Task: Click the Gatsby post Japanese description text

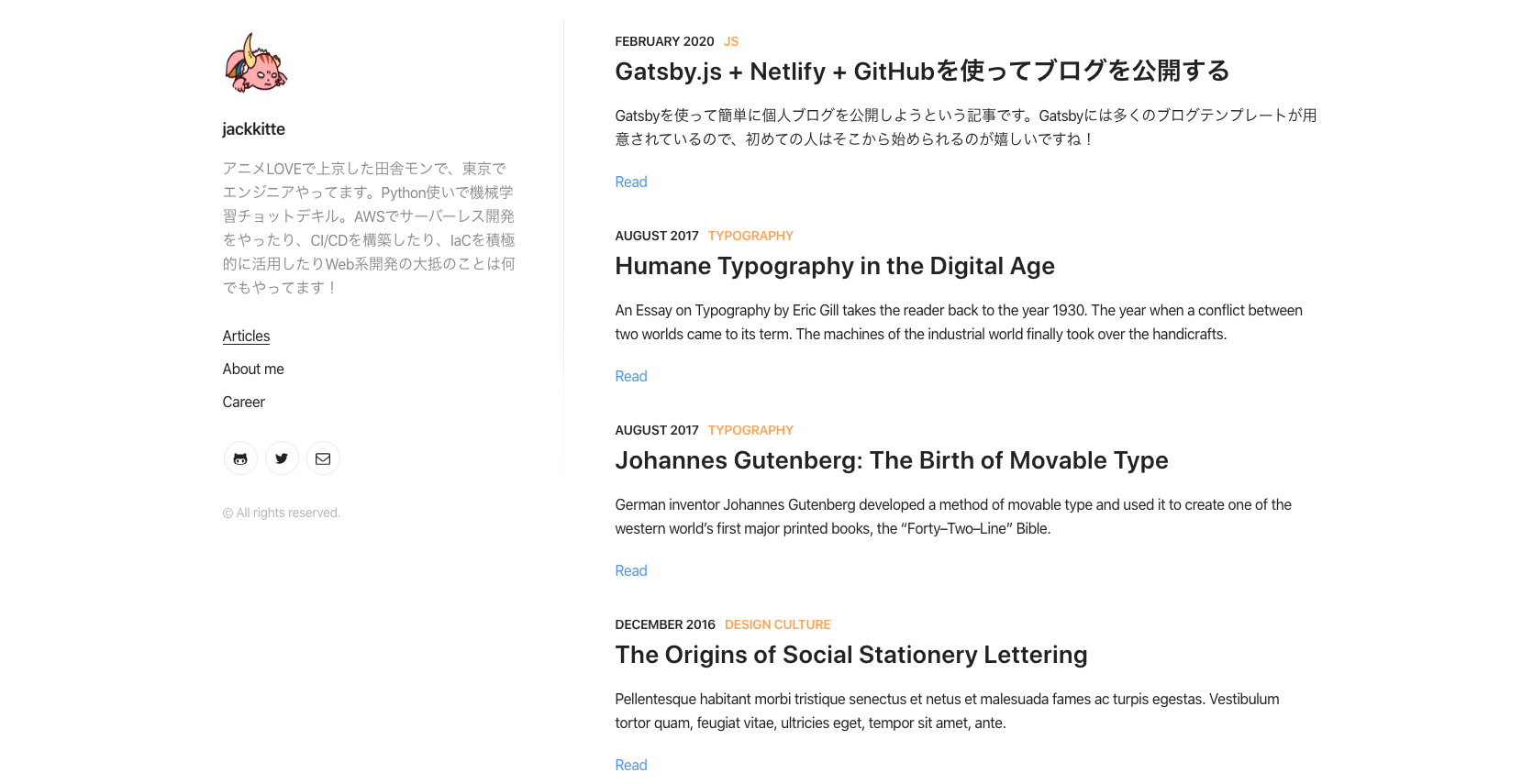Action: (966, 127)
